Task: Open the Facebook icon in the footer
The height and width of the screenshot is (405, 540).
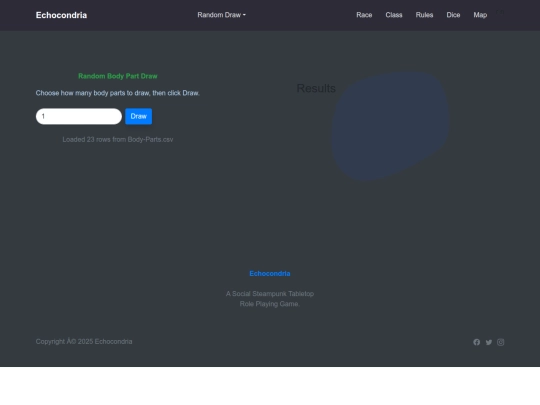Action: 476,342
